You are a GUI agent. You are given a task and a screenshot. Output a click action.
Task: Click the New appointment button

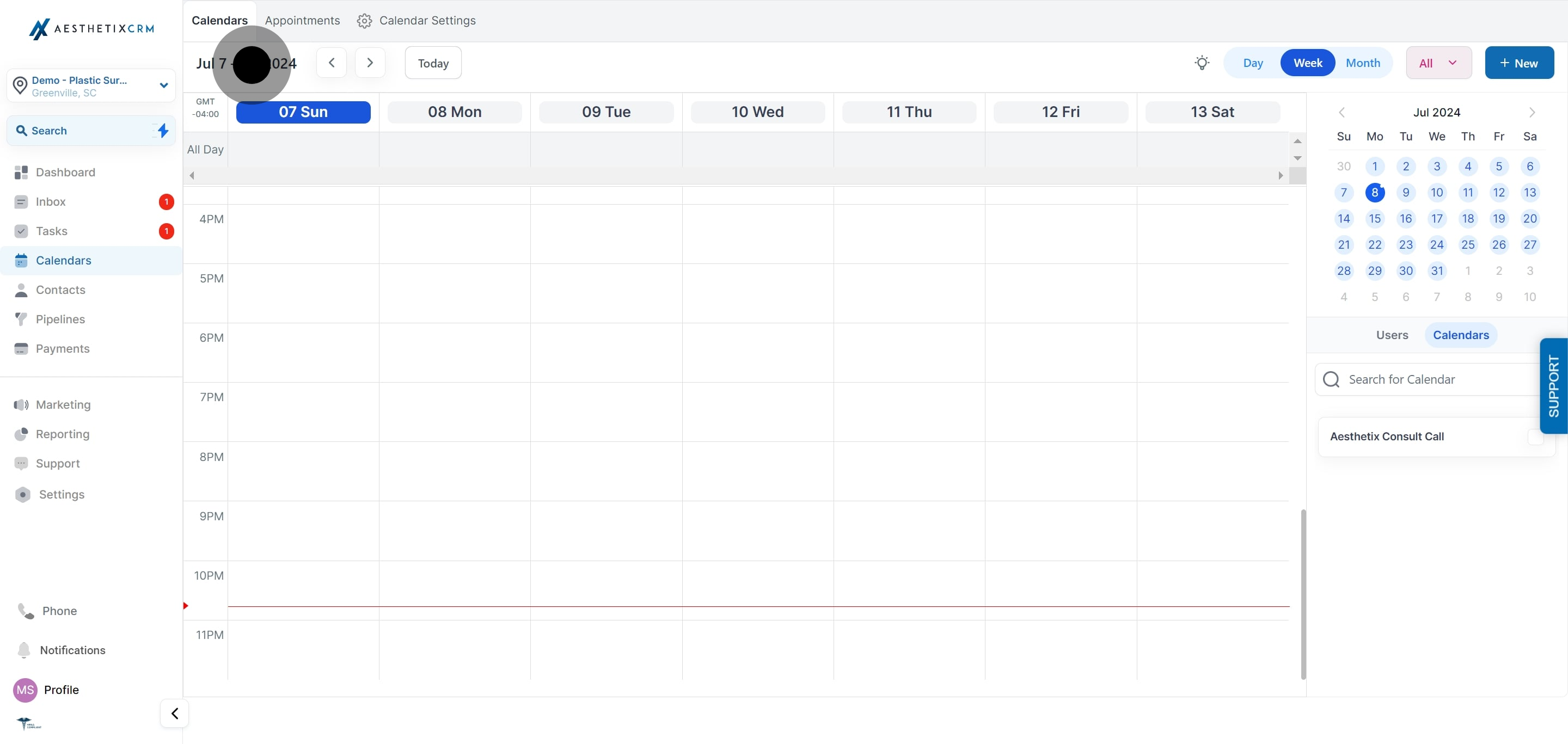[x=1518, y=63]
